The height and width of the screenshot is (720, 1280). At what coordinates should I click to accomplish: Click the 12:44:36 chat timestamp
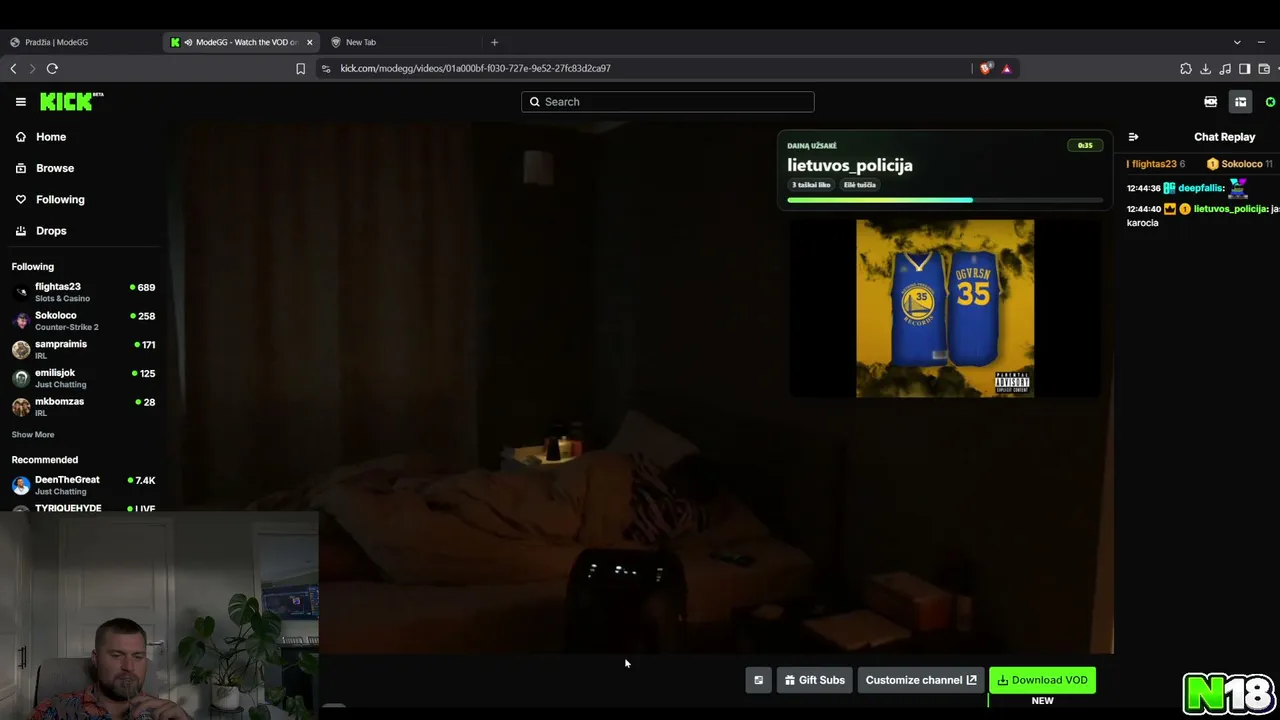1143,188
